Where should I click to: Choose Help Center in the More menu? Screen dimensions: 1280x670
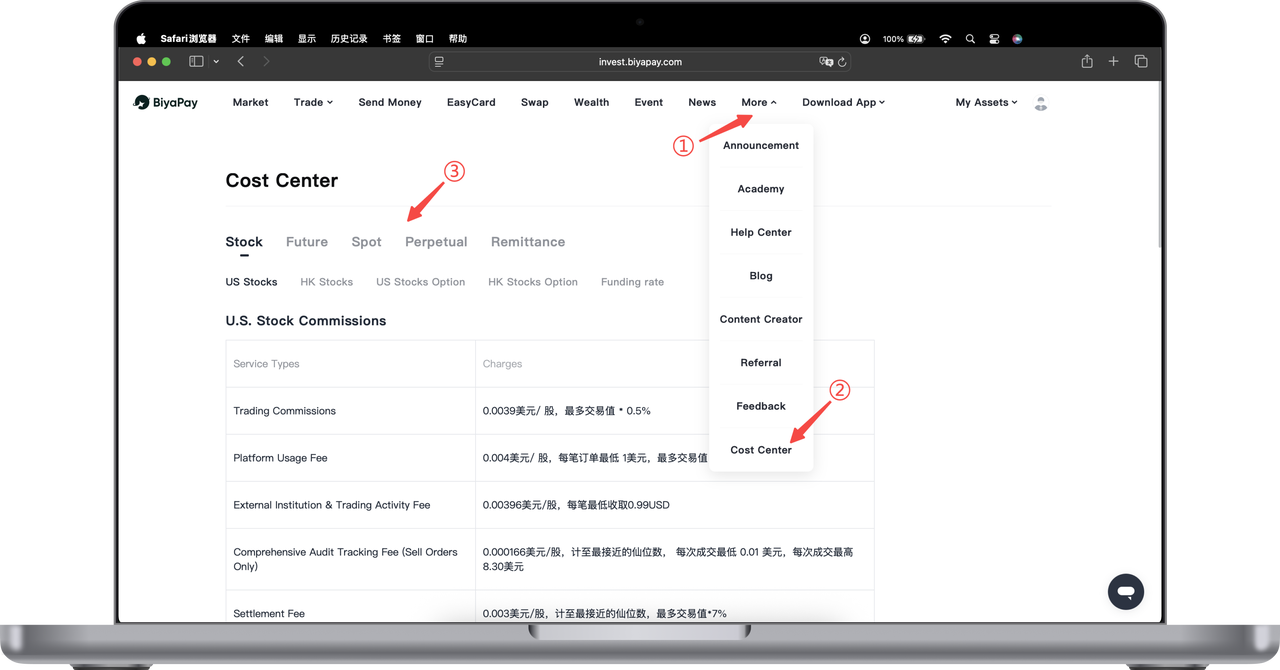[x=761, y=232]
